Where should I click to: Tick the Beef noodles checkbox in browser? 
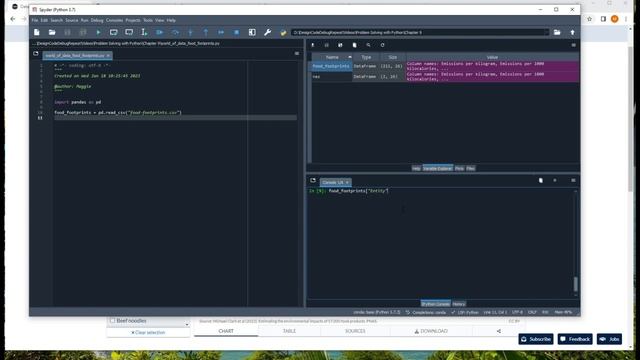113,321
